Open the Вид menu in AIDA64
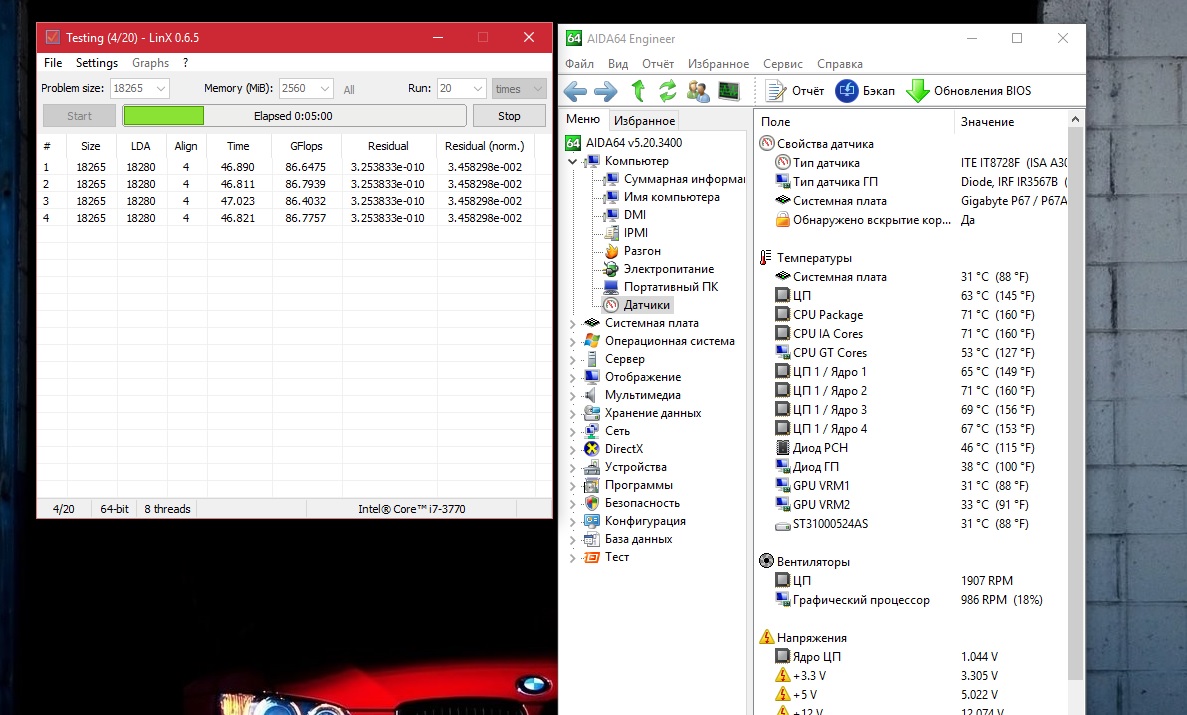 pyautogui.click(x=618, y=64)
